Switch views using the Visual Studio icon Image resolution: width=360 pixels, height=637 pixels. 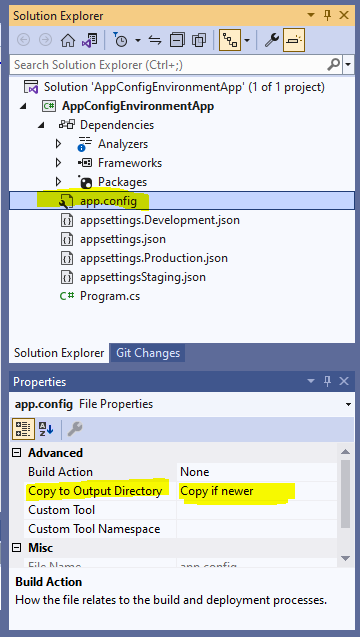point(89,40)
